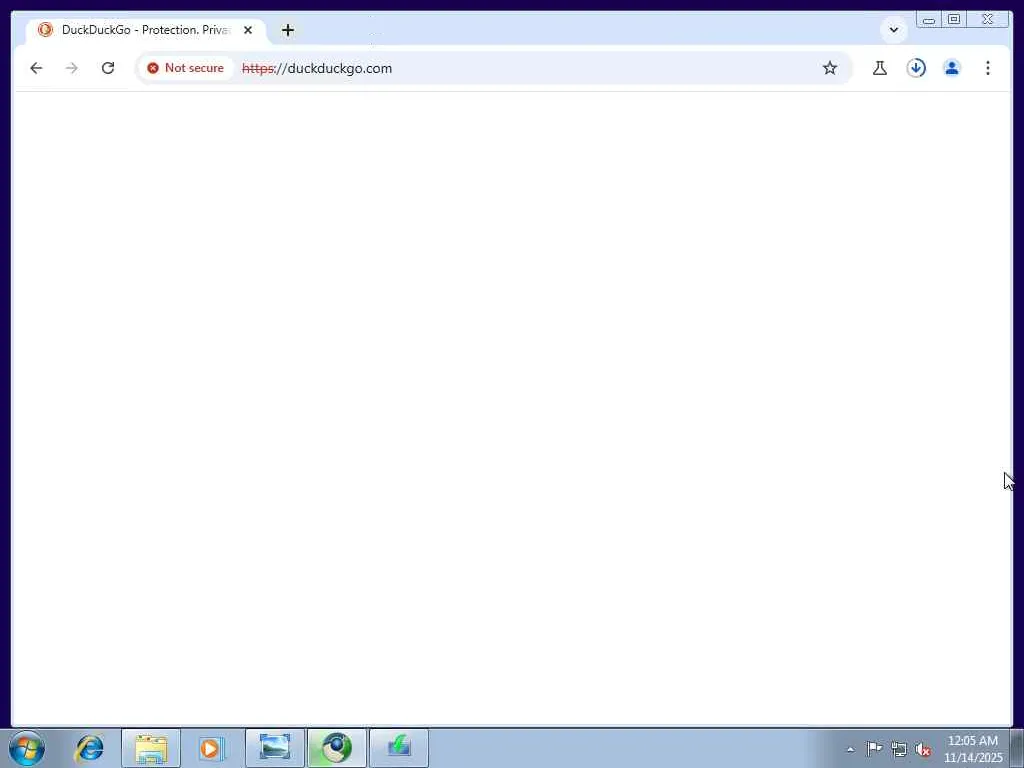The width and height of the screenshot is (1024, 768).
Task: Open the downloads icon in toolbar
Action: click(x=916, y=68)
